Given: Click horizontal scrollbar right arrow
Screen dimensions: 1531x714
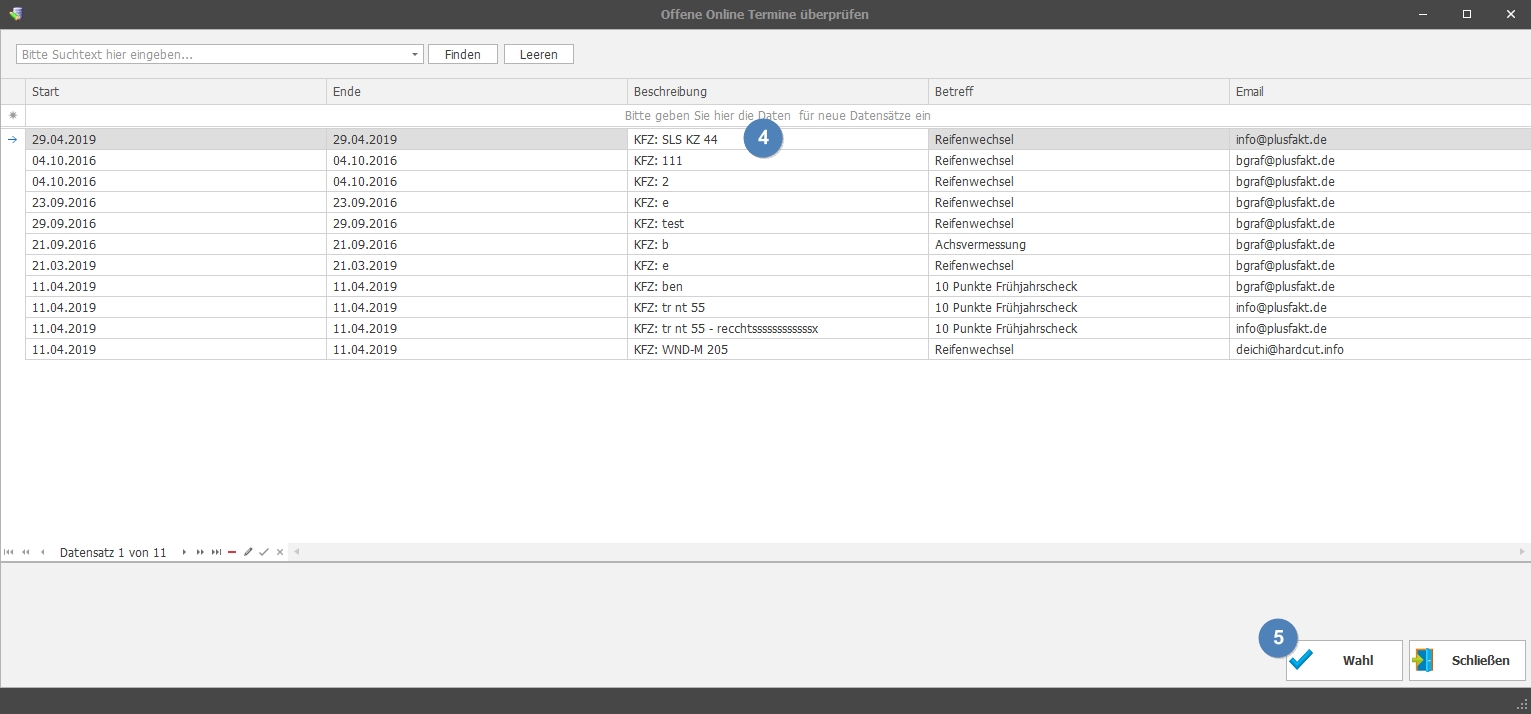Looking at the screenshot, I should click(x=1523, y=552).
